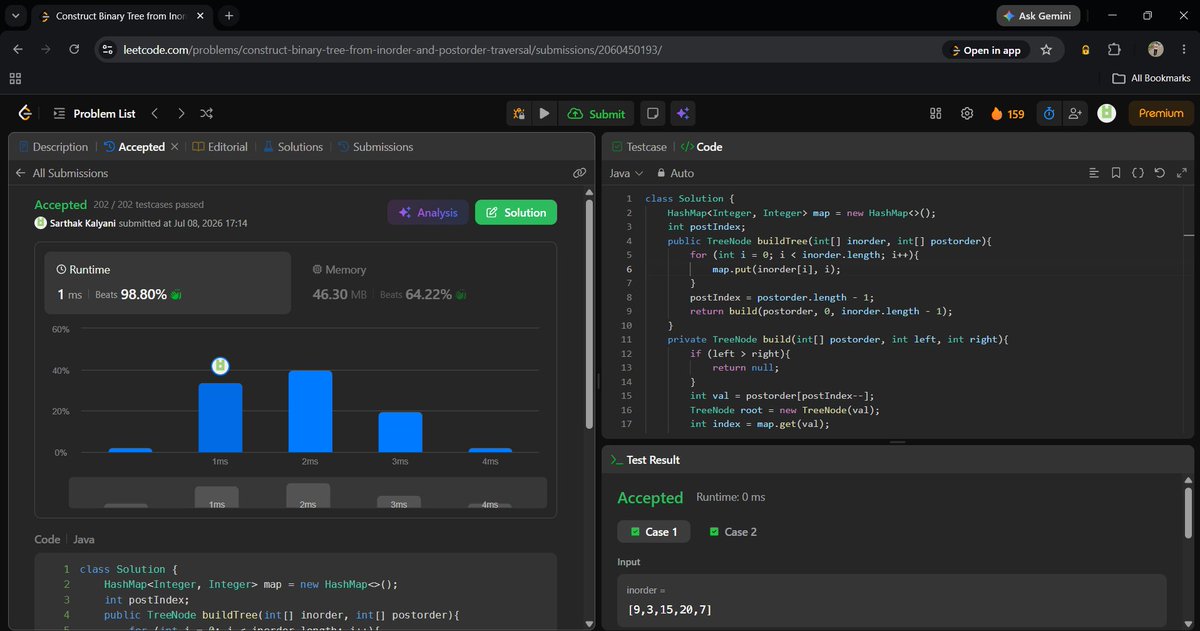Open the LeetCode home logo
The height and width of the screenshot is (631, 1200).
[25, 113]
